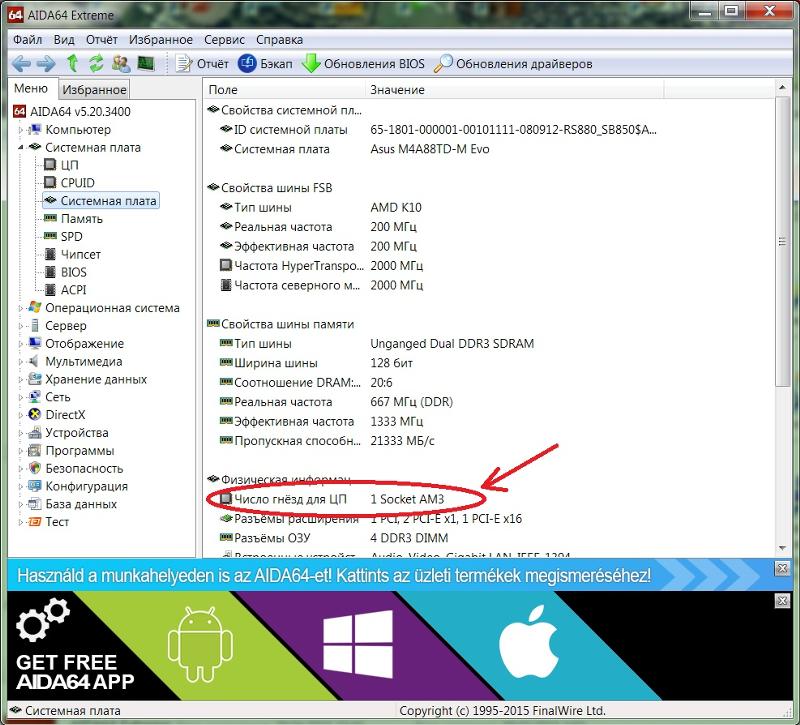The width and height of the screenshot is (800, 725).
Task: Select the ЦП item in the tree
Action: coord(61,165)
